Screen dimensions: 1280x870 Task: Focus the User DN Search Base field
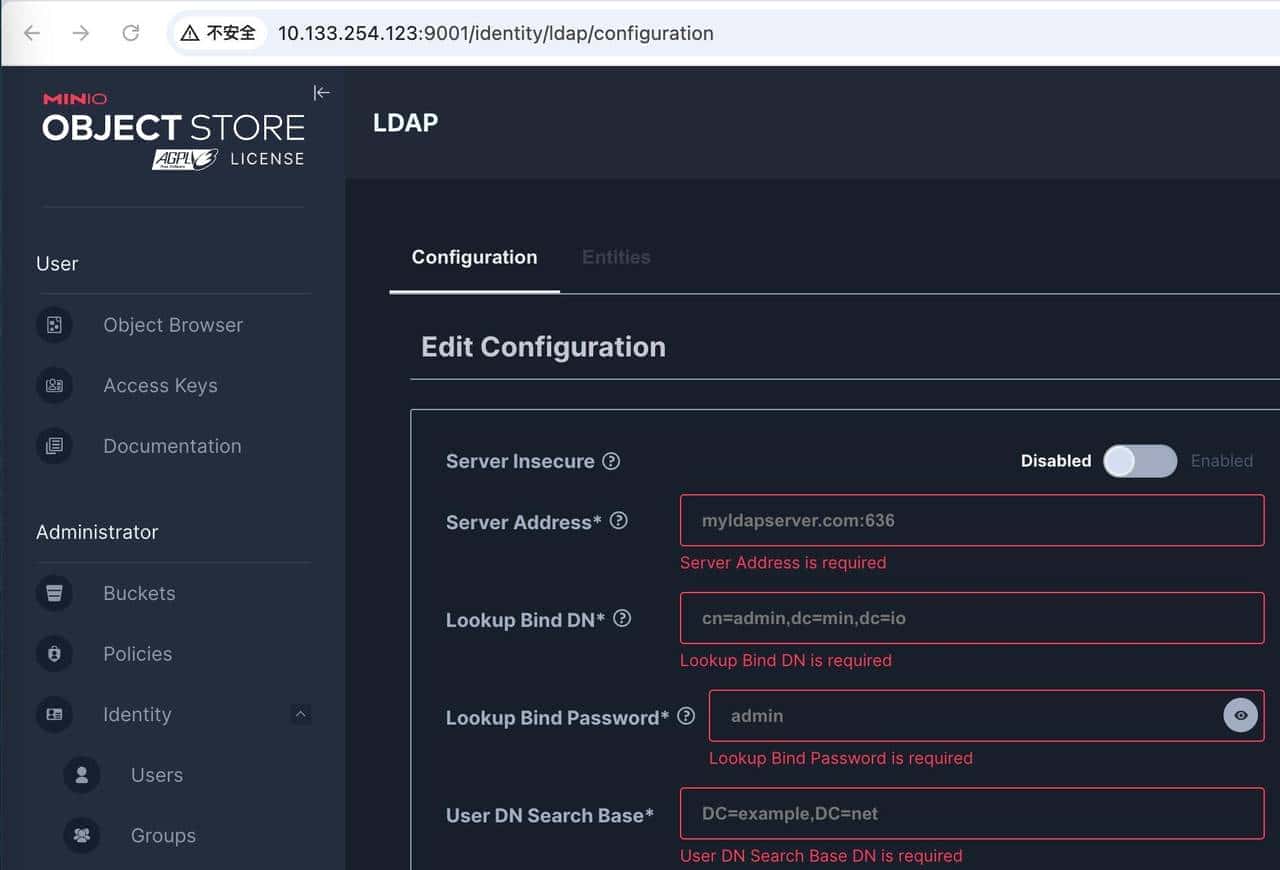971,814
